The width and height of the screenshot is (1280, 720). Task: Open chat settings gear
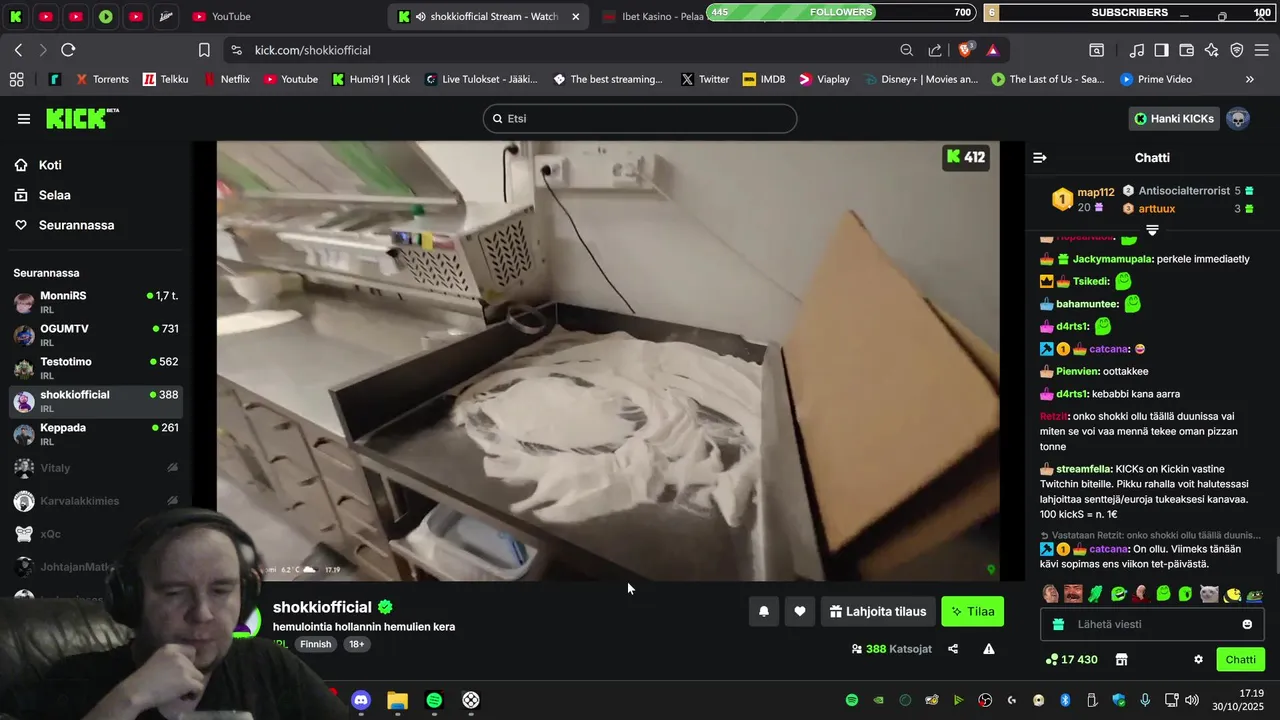coord(1198,659)
